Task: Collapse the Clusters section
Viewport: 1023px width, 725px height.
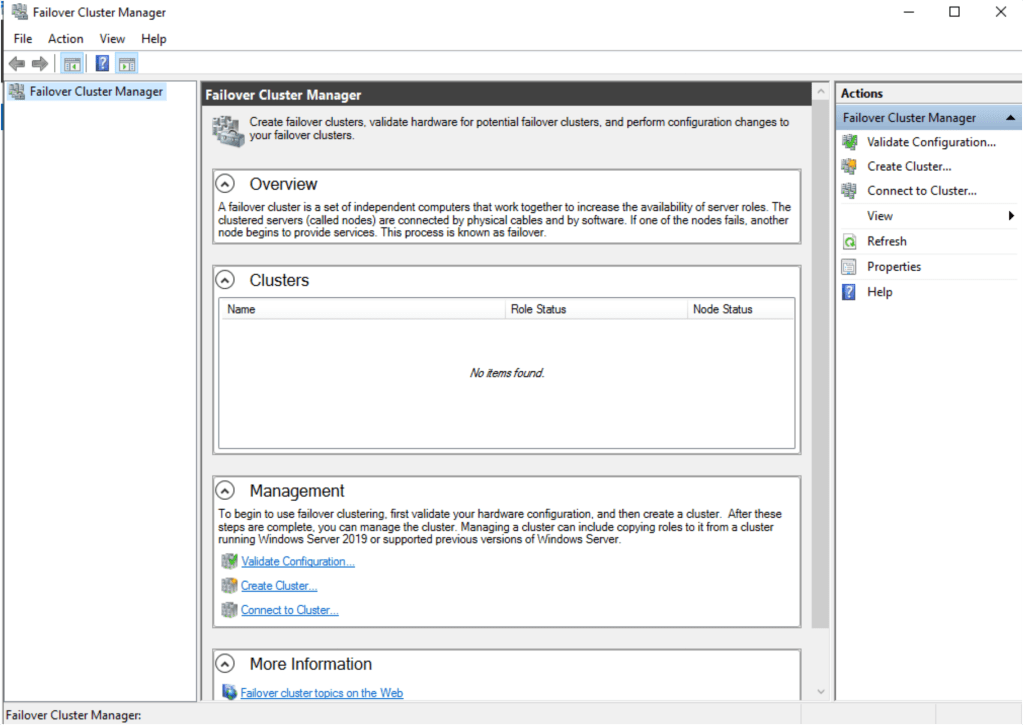Action: tap(224, 280)
